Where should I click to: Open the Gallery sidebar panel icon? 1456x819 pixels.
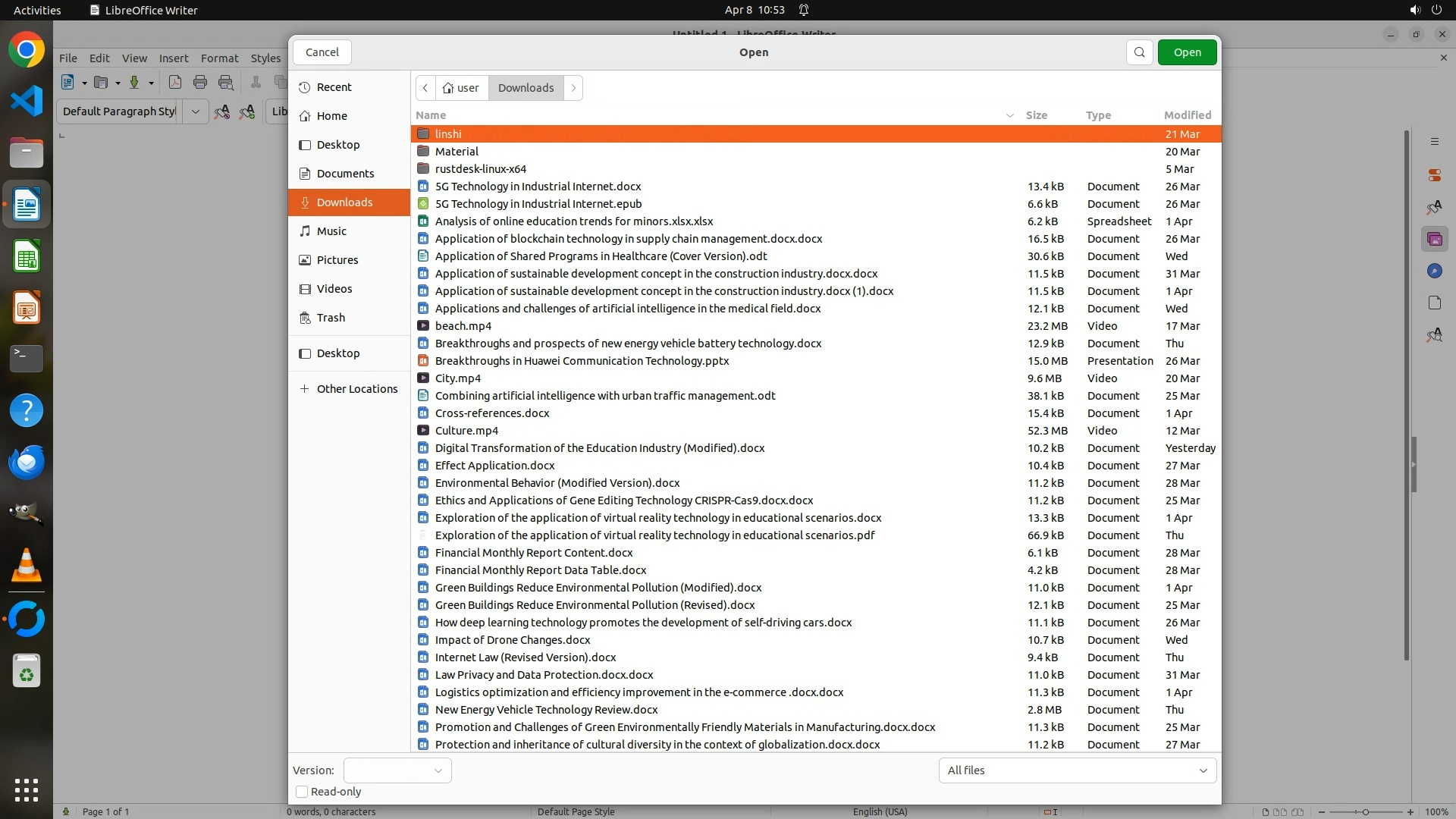(1434, 240)
